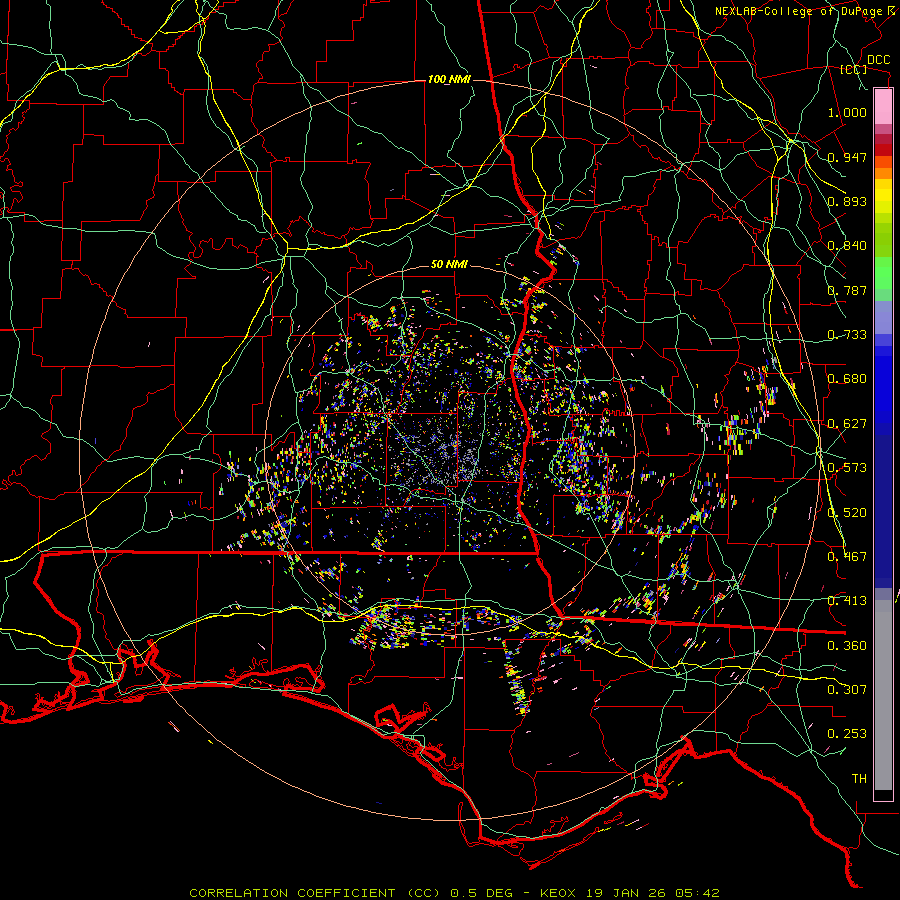Select the 1.000 legend value
Viewport: 900px width, 900px height.
847,112
